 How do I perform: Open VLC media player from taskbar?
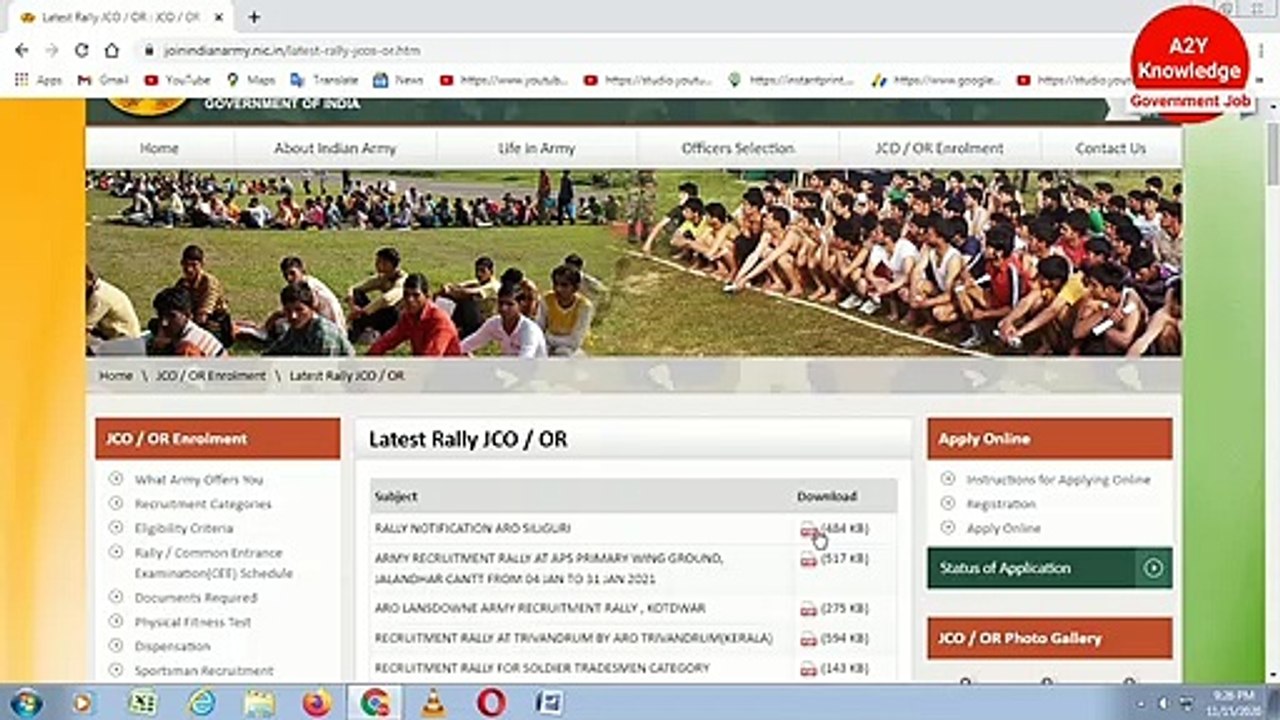tap(433, 703)
